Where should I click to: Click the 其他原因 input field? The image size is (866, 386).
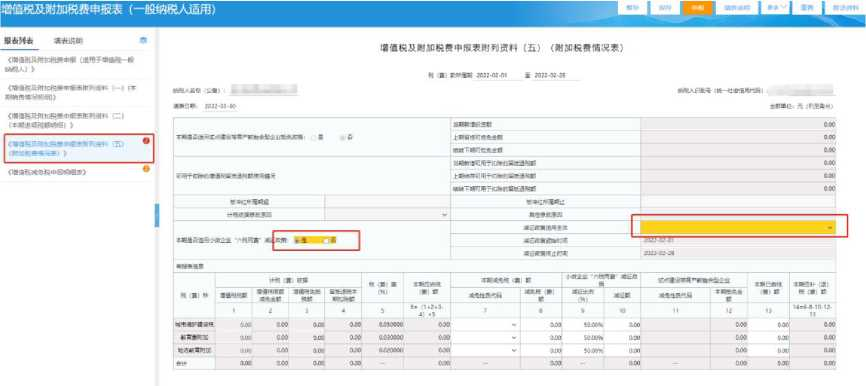(x=738, y=214)
